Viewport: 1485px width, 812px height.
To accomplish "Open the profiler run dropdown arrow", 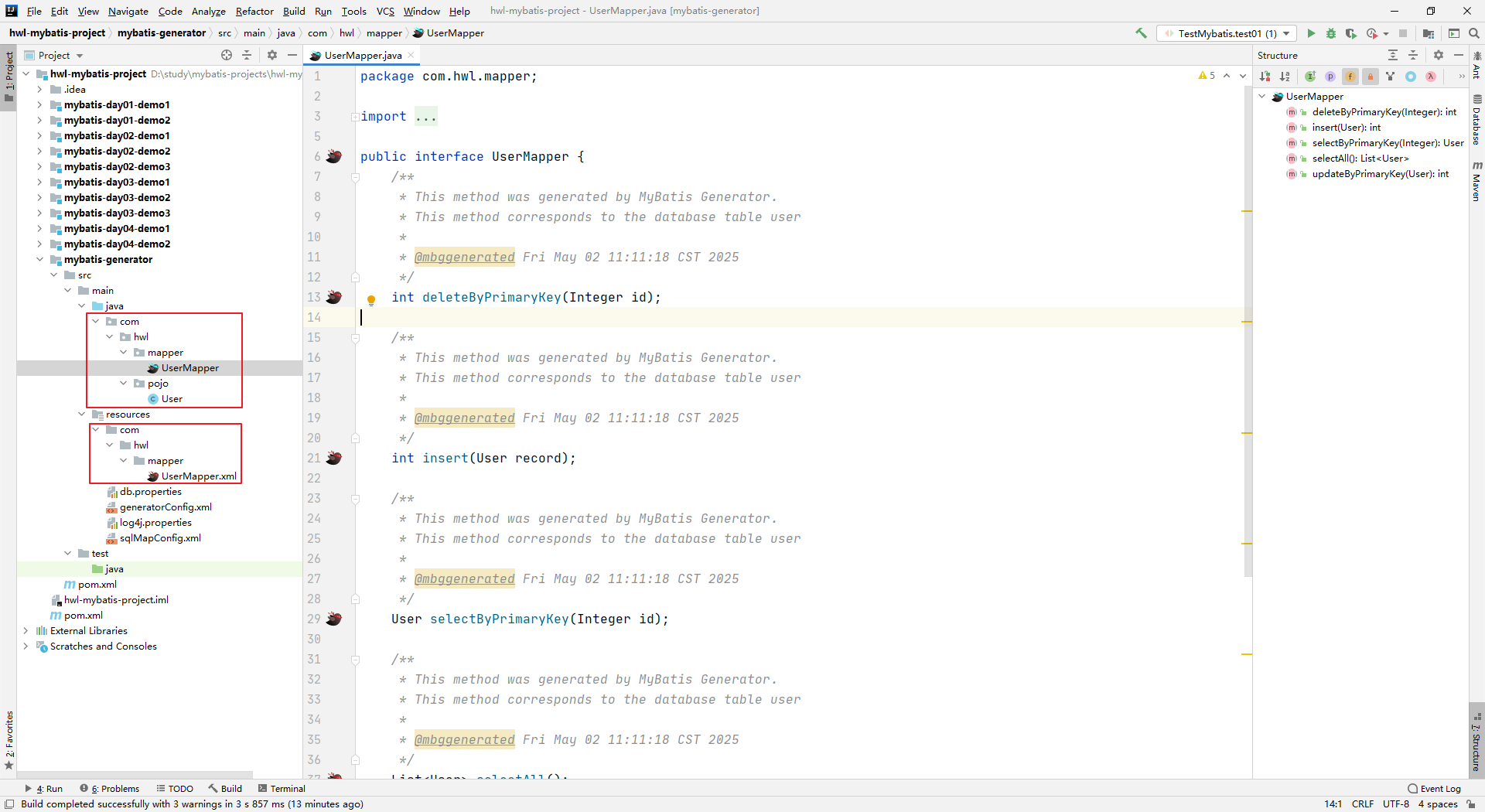I will 1386,33.
